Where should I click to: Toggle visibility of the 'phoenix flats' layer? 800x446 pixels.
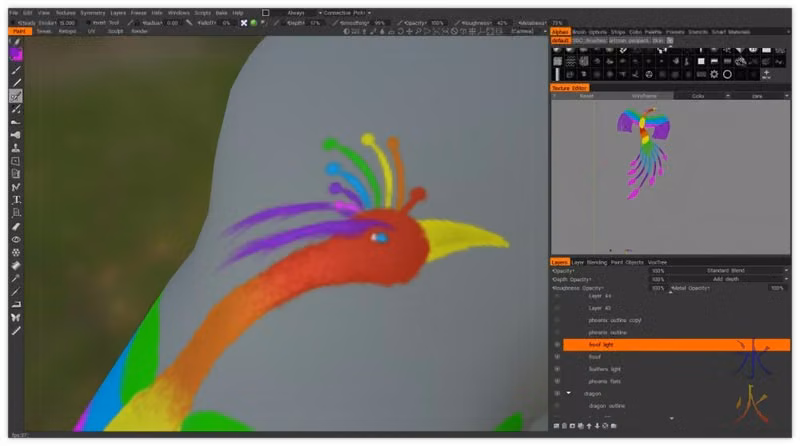tap(557, 382)
